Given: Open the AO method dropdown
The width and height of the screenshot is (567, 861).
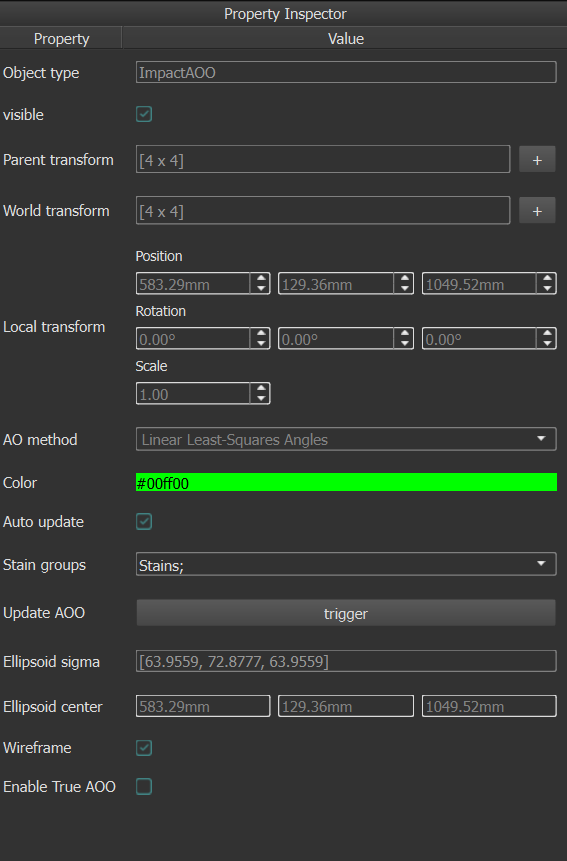Looking at the screenshot, I should pos(346,439).
